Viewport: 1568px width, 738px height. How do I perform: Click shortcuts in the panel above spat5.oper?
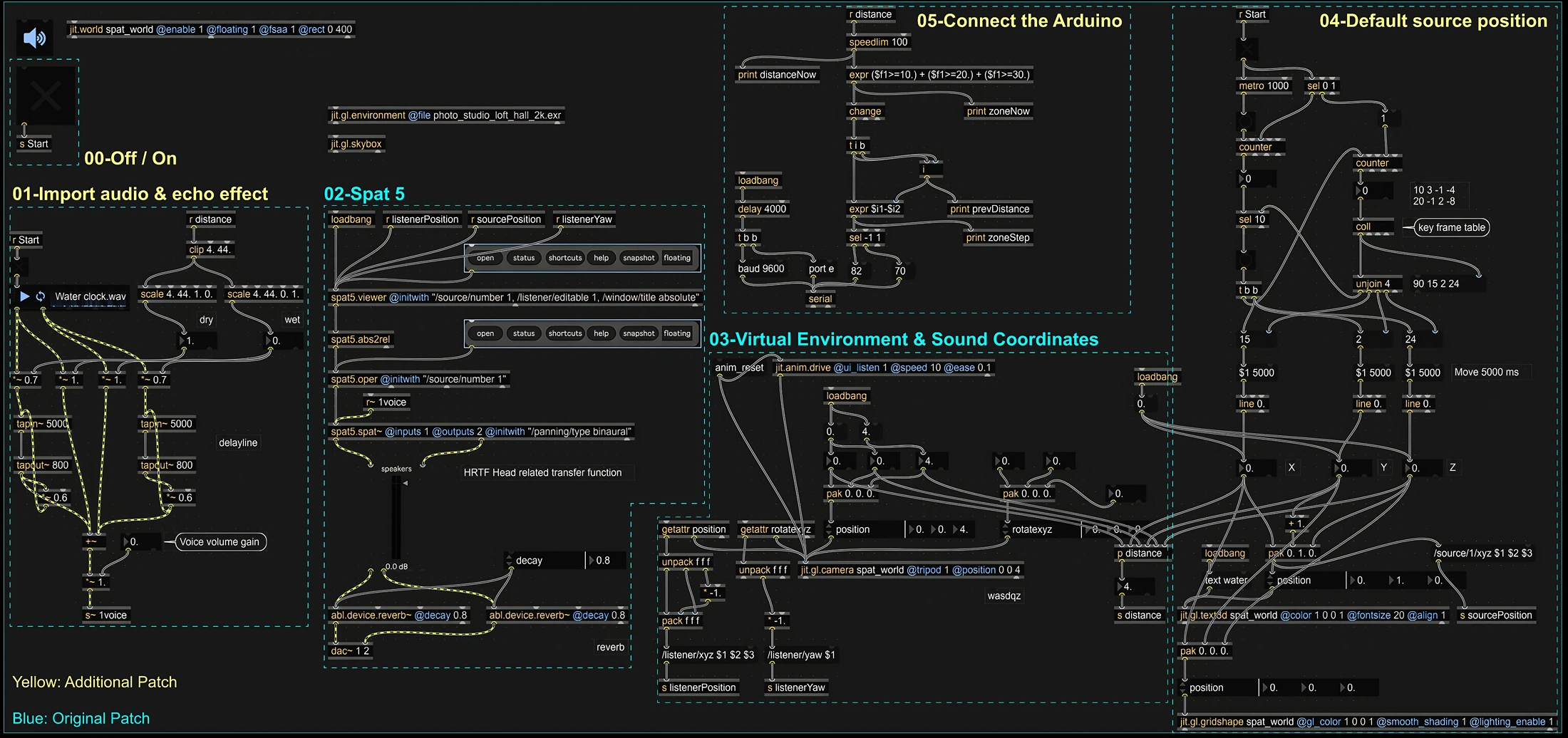click(x=565, y=333)
